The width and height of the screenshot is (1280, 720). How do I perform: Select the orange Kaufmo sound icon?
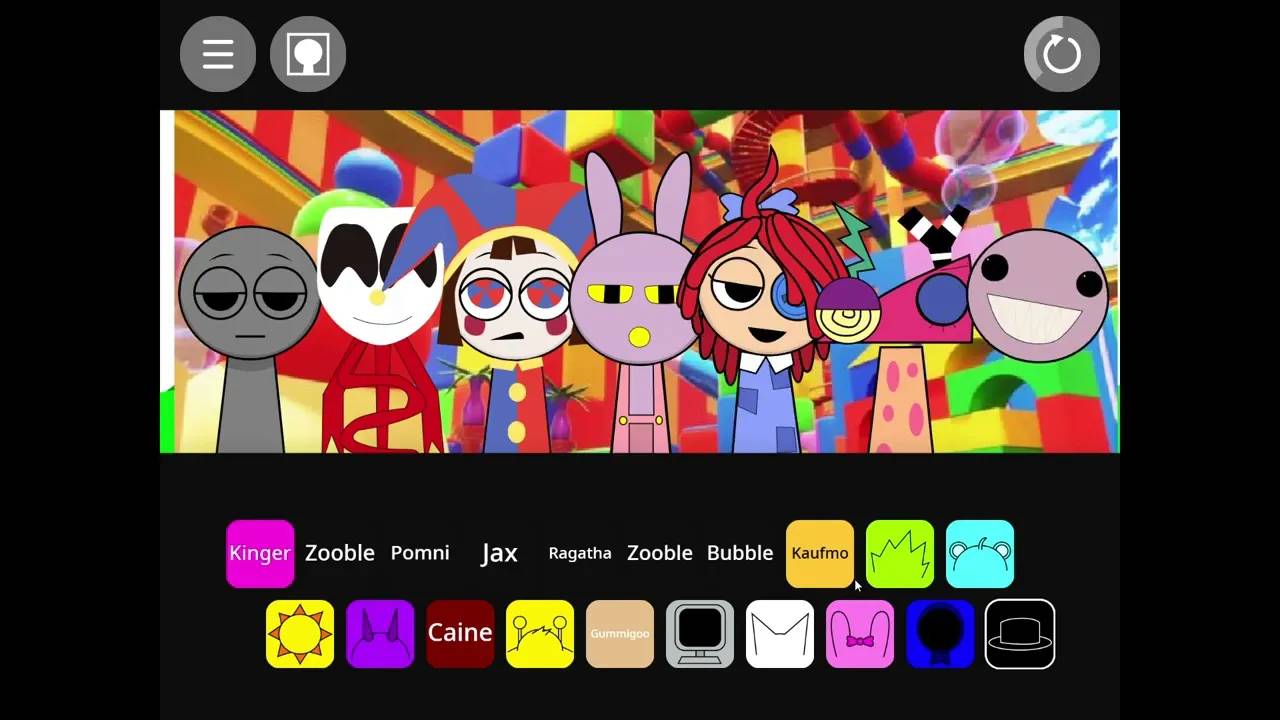point(820,553)
